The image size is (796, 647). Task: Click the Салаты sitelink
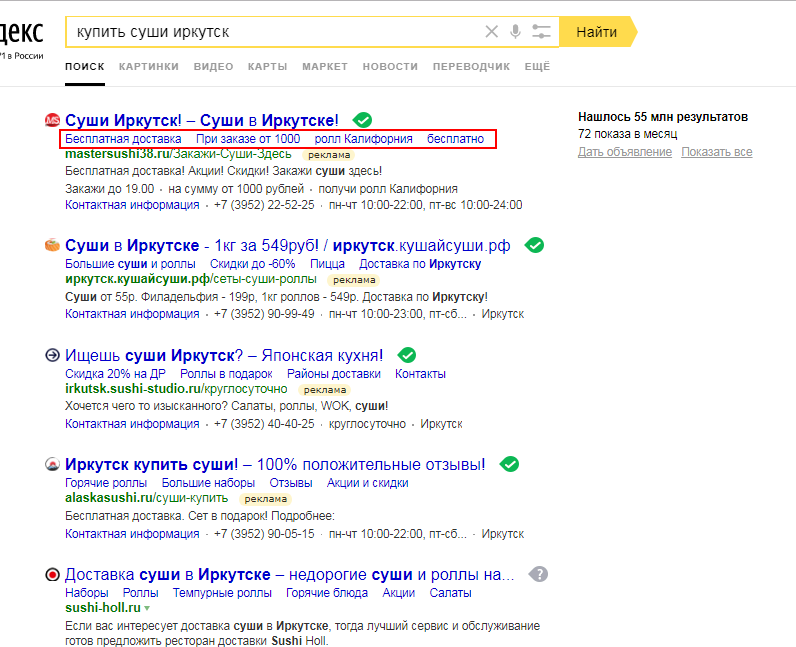coord(450,593)
